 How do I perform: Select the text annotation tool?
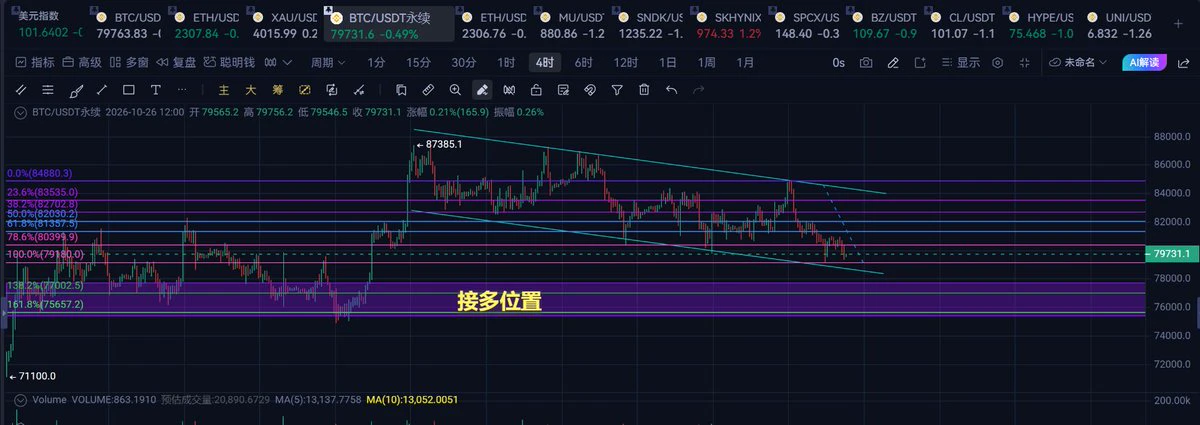[x=156, y=89]
